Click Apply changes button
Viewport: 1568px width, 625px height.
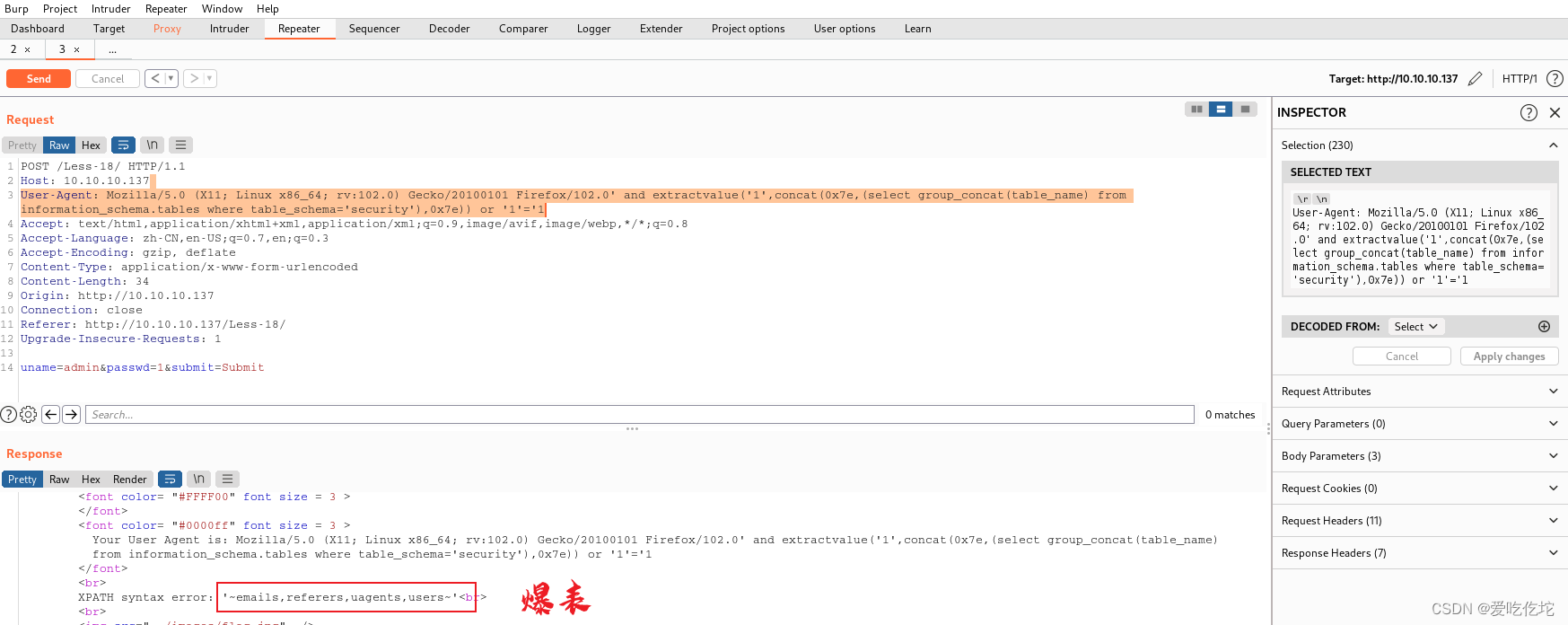pos(1510,357)
